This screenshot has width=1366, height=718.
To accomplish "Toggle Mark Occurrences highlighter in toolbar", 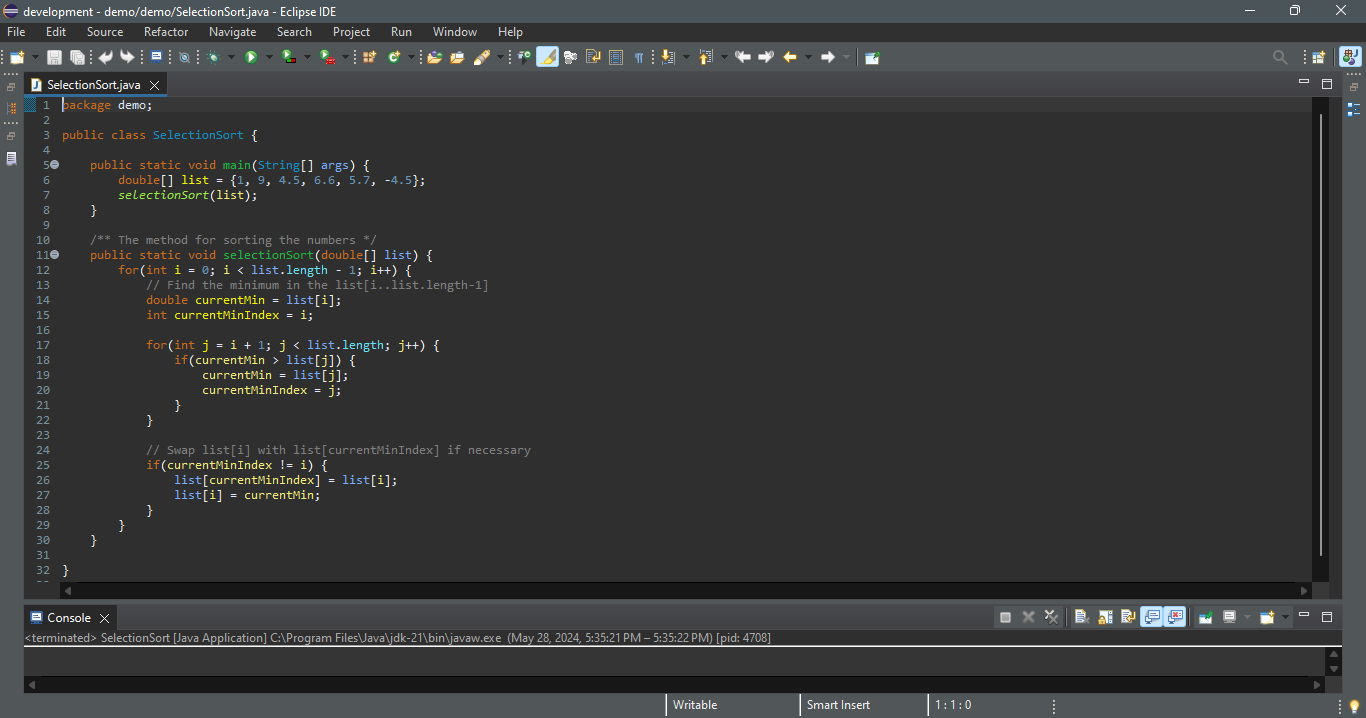I will 547,58.
